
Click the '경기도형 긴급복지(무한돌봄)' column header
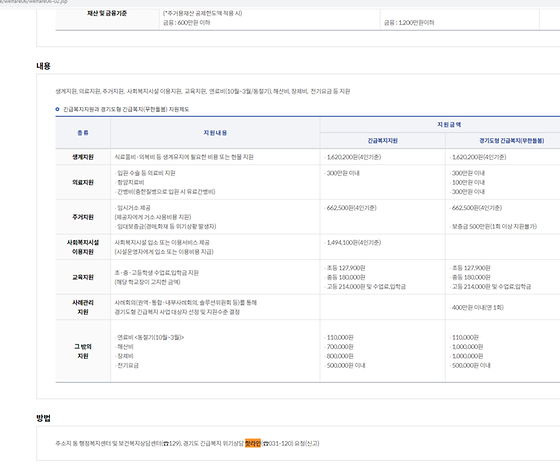click(x=511, y=141)
